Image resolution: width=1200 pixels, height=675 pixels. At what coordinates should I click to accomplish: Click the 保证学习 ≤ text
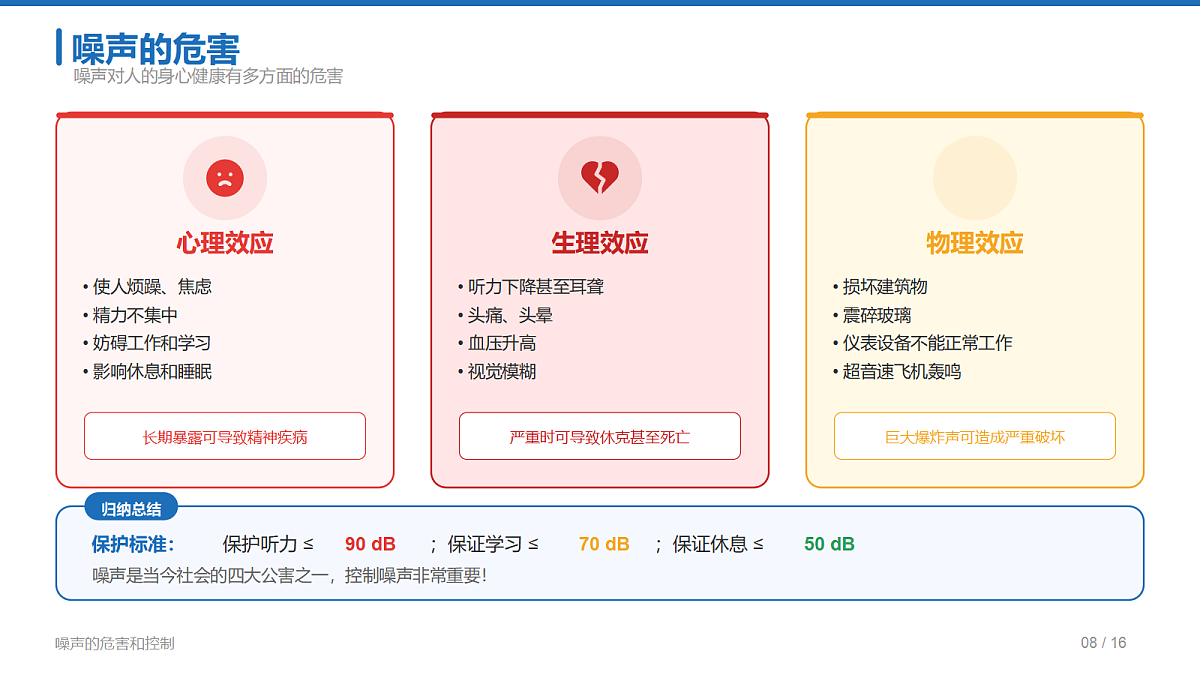coord(493,544)
